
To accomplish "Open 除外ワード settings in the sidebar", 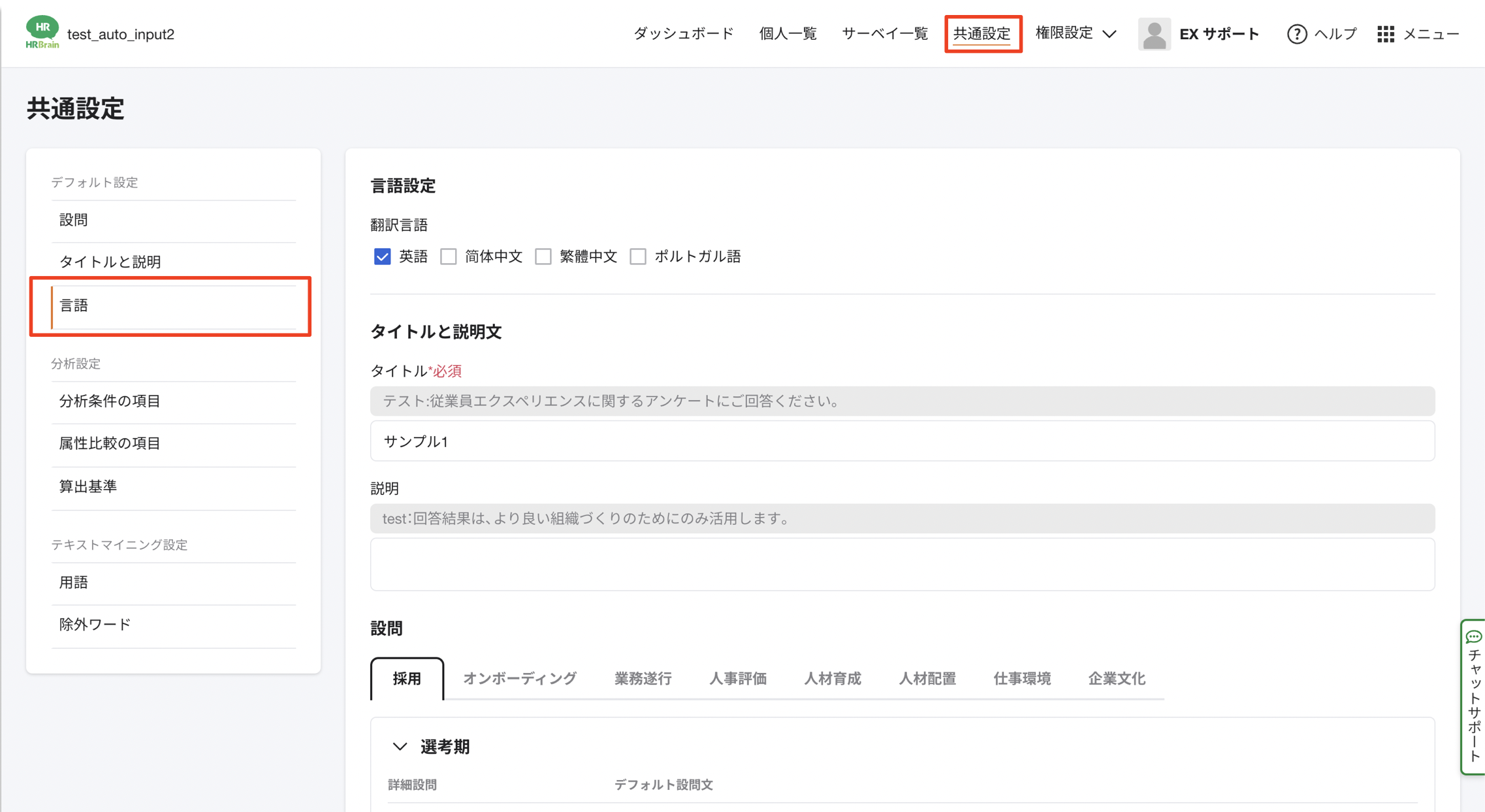I will pos(94,624).
